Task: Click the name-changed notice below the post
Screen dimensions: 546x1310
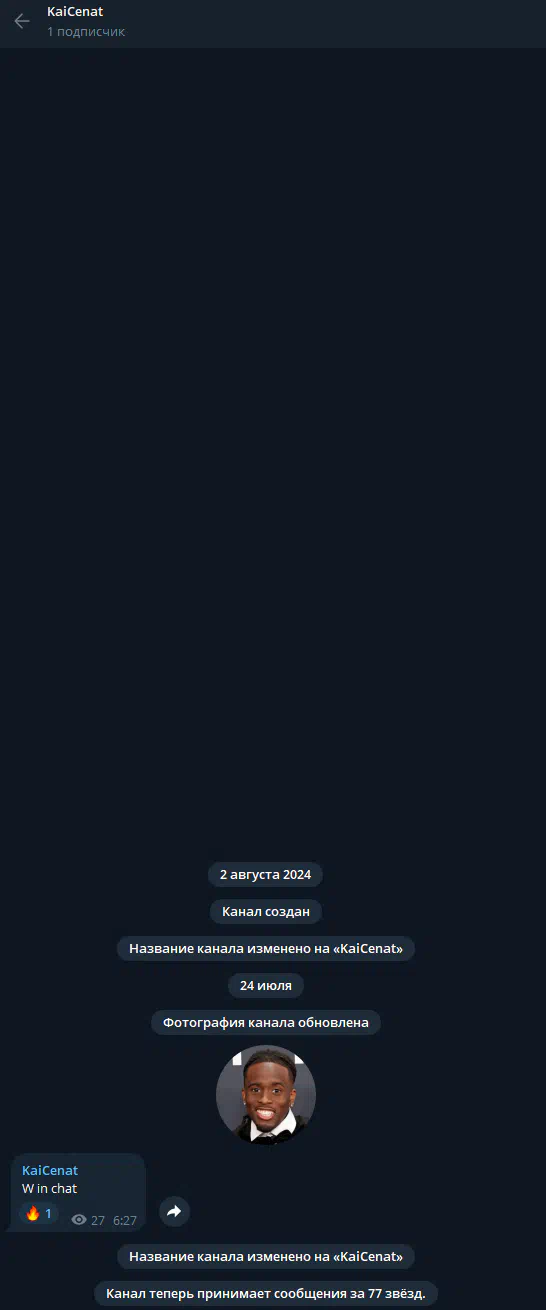Action: coord(266,1257)
